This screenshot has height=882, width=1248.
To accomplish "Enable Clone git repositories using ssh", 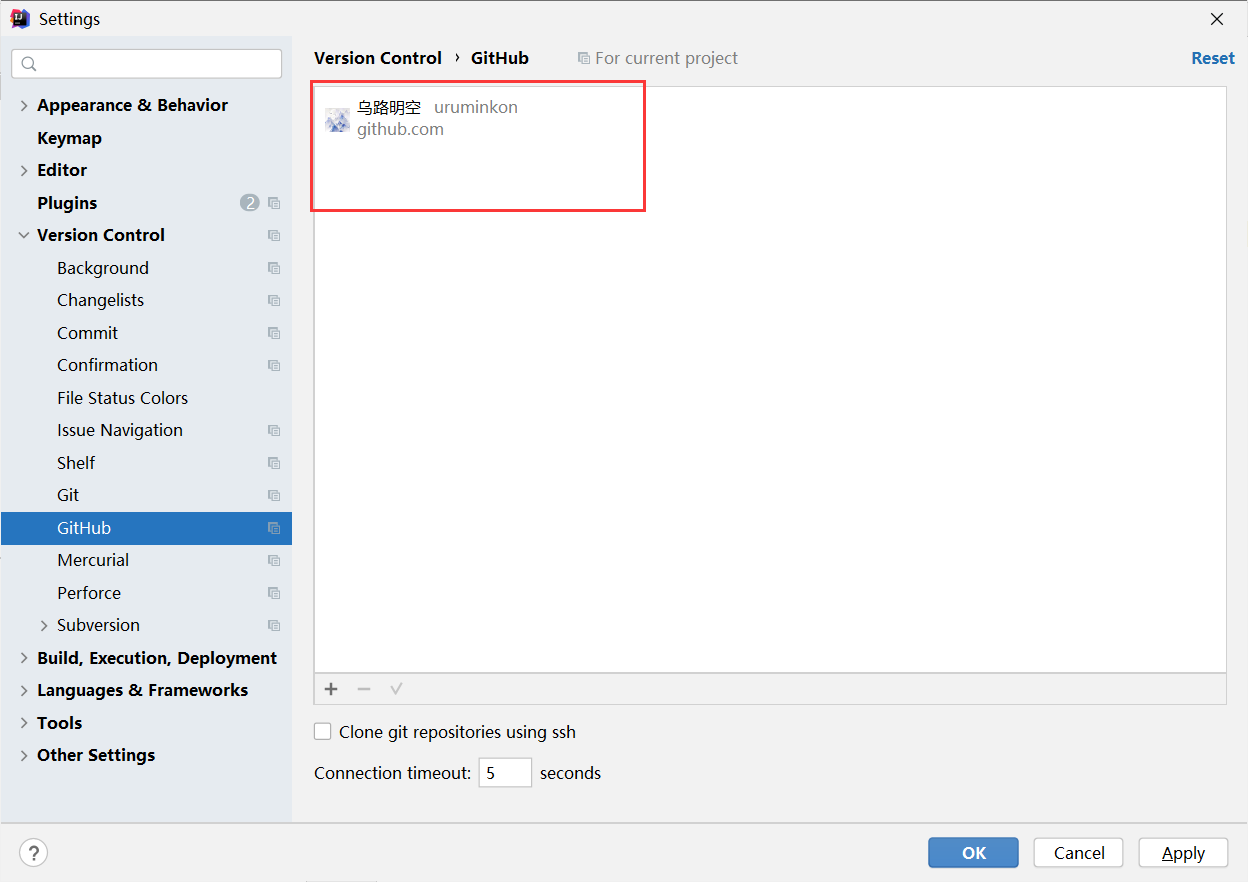I will pyautogui.click(x=323, y=731).
